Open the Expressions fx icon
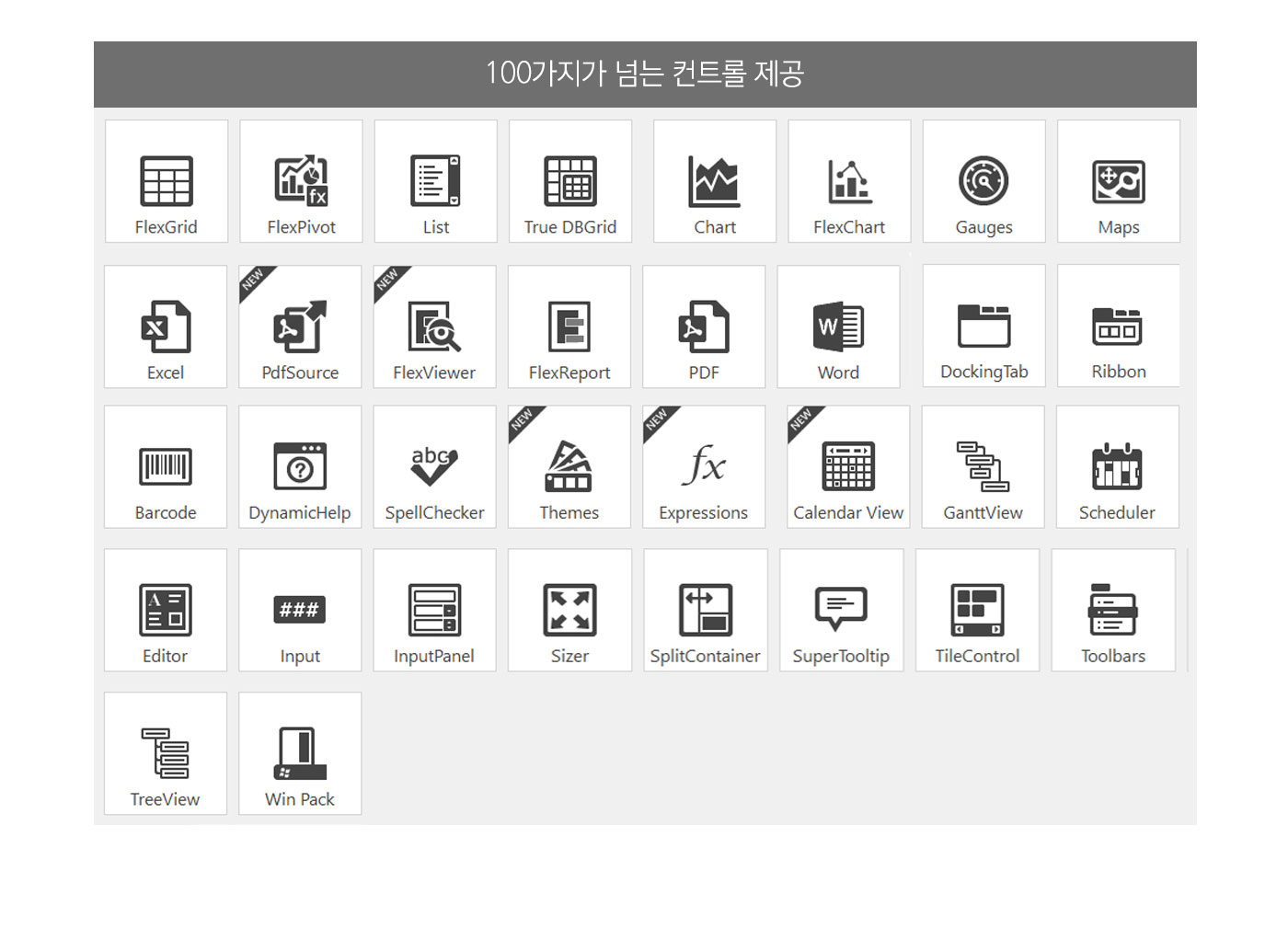The image size is (1288, 951). click(704, 464)
